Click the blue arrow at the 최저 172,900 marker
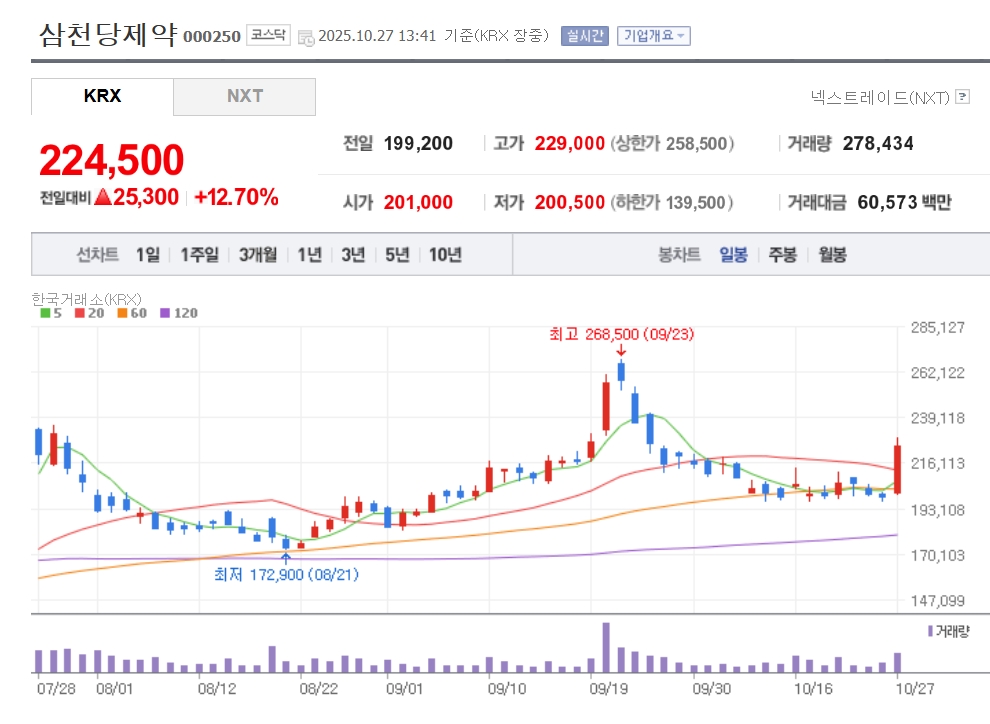990x724 pixels. 286,558
